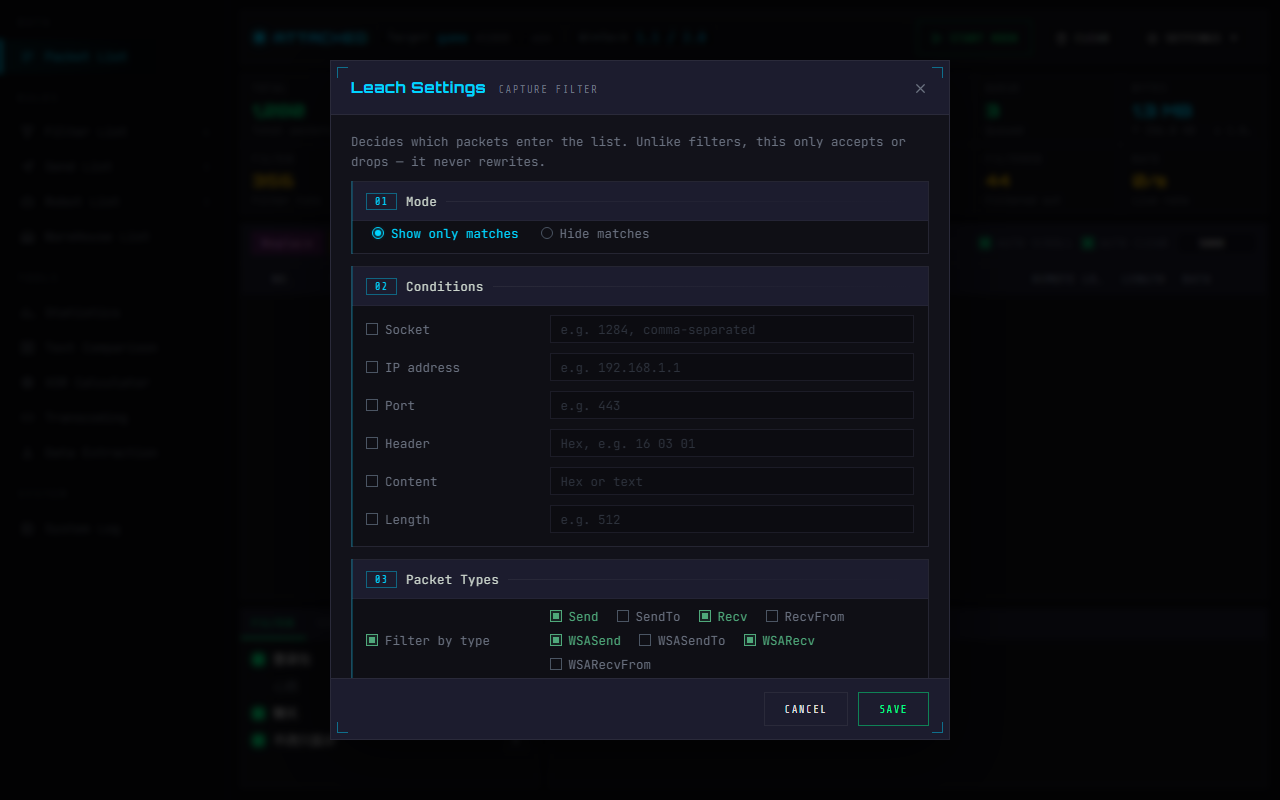1280x800 pixels.
Task: Check the RecvFrom packet type
Action: pos(772,616)
